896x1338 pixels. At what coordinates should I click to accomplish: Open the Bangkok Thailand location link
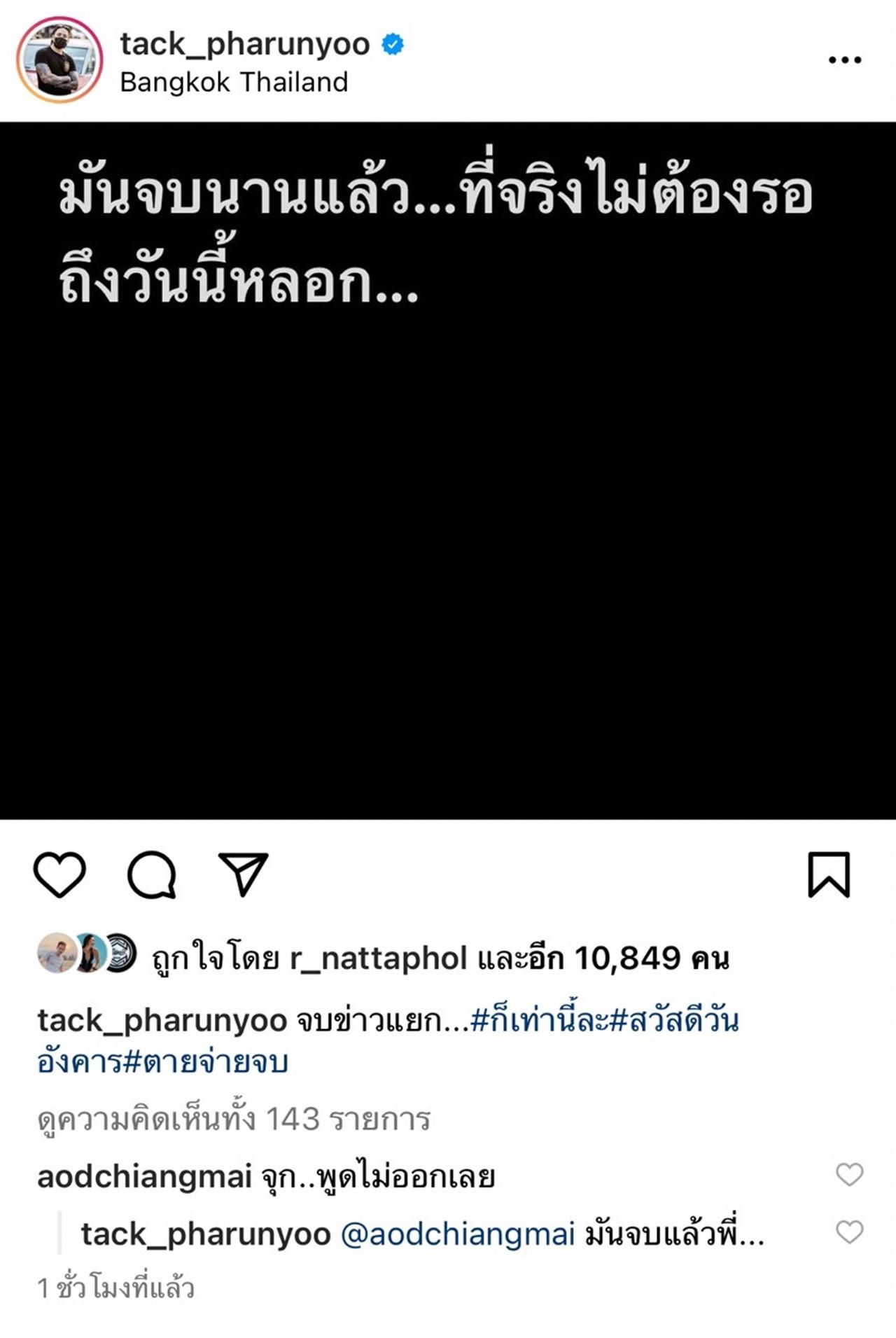(x=234, y=83)
